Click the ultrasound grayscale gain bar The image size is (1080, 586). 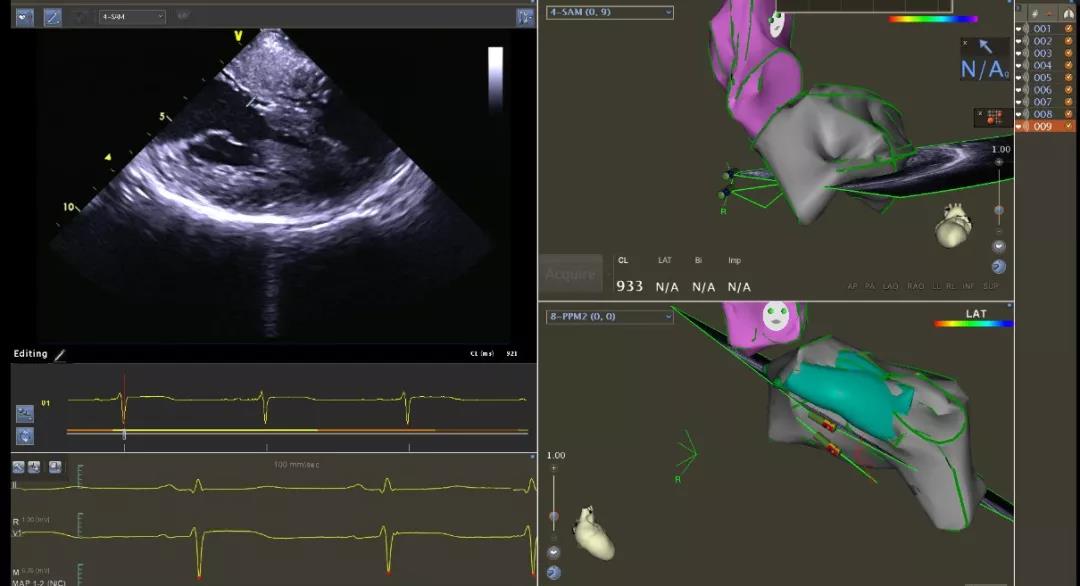495,77
